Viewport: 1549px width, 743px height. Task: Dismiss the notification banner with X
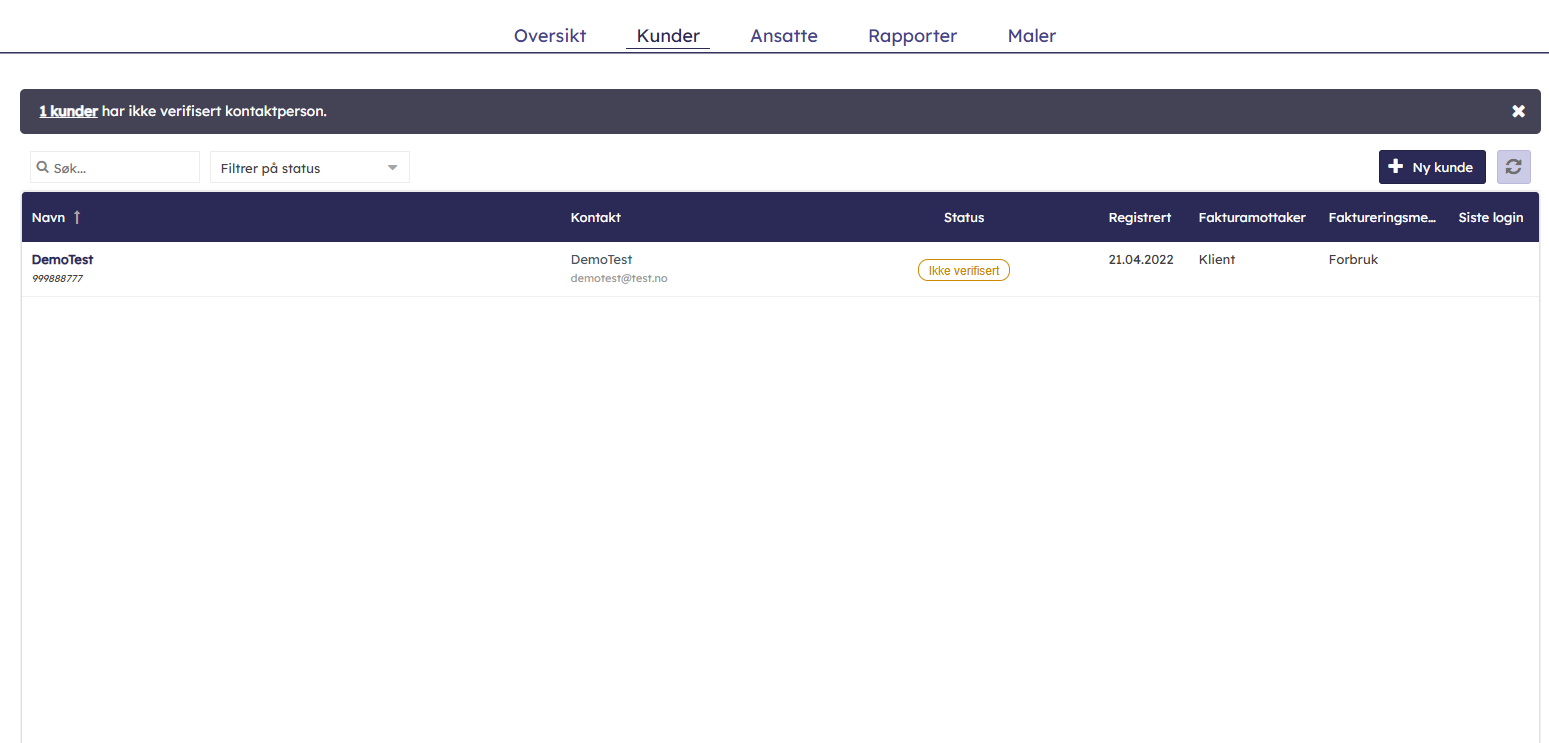click(1518, 111)
